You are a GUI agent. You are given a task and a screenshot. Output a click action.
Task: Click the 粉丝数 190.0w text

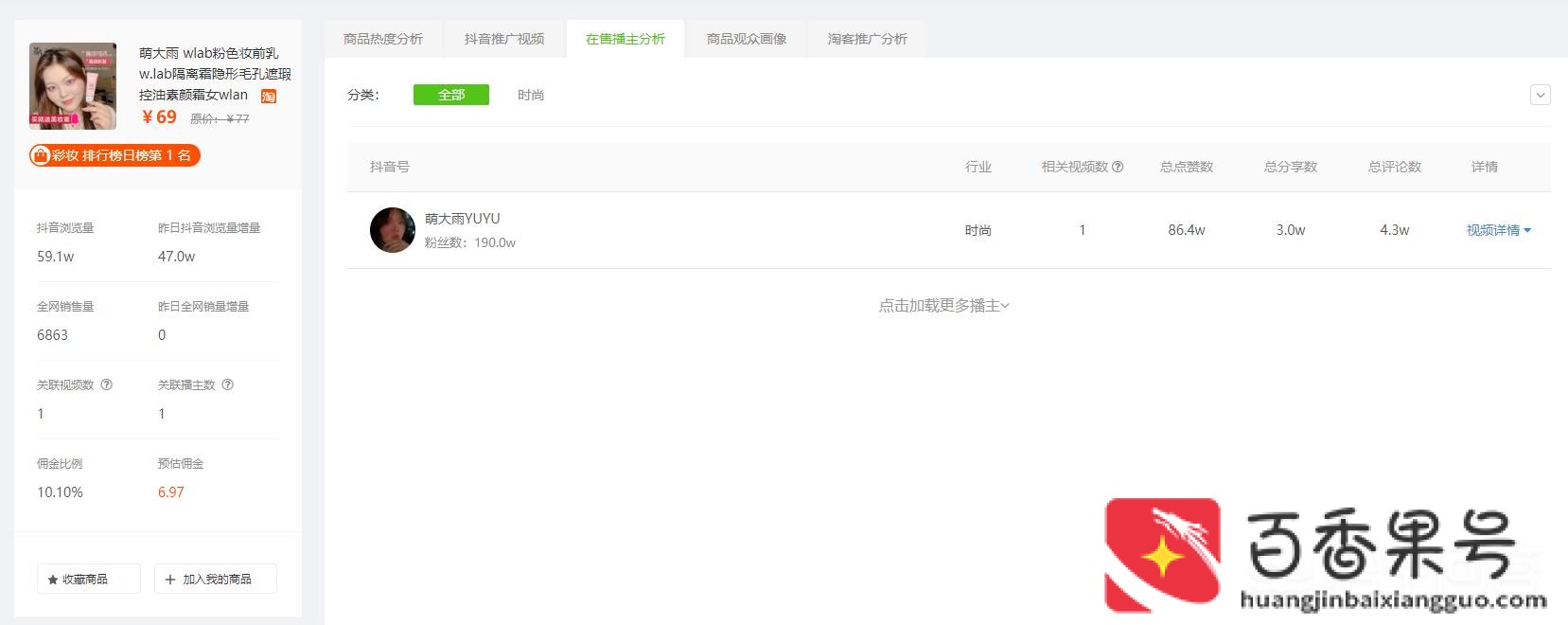pyautogui.click(x=470, y=242)
